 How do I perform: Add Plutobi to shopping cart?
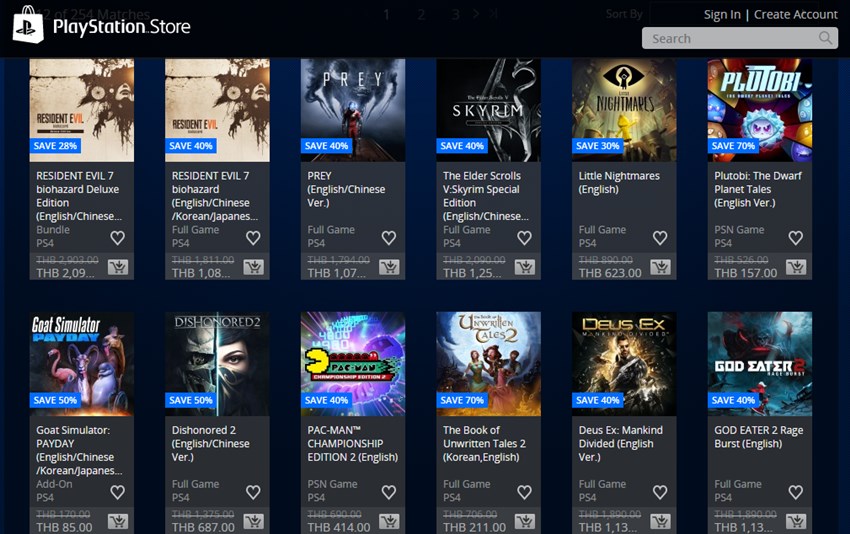tap(795, 267)
